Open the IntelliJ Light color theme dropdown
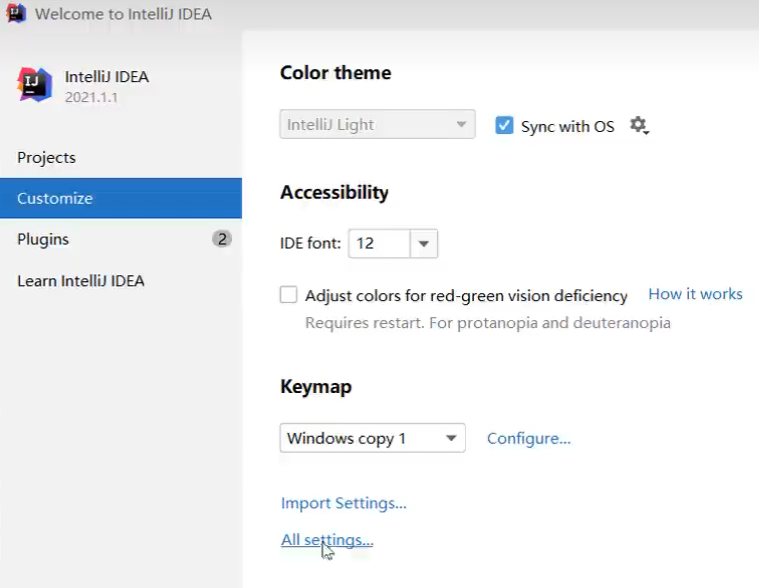This screenshot has width=759, height=588. 378,124
